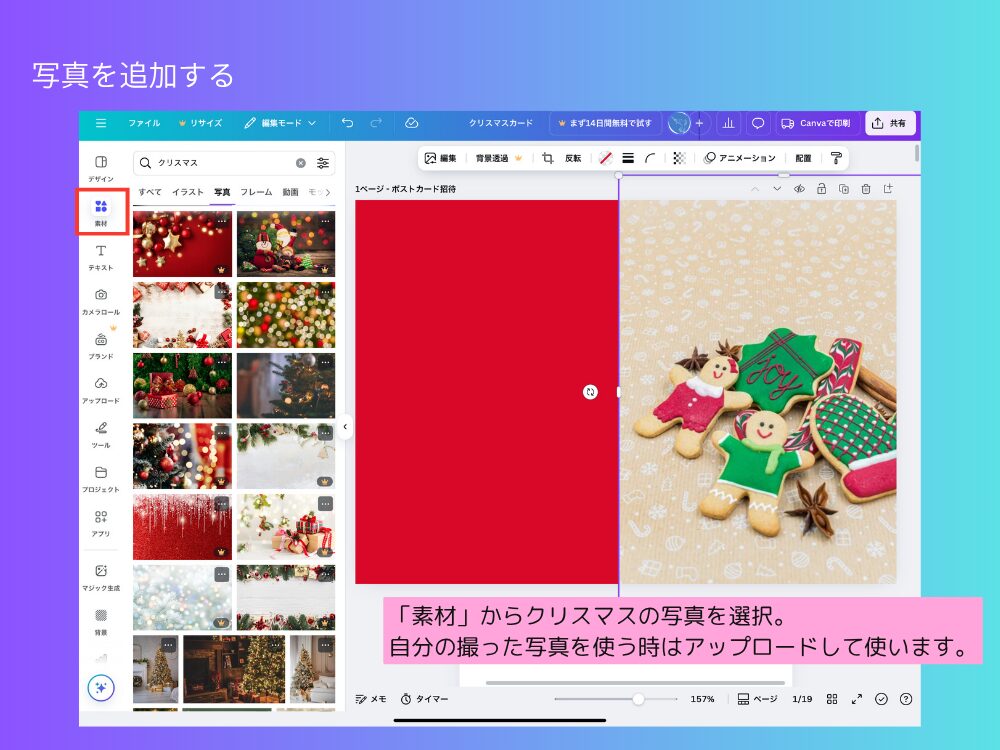
Task: Collapse the element panel using the side arrow
Action: [344, 427]
